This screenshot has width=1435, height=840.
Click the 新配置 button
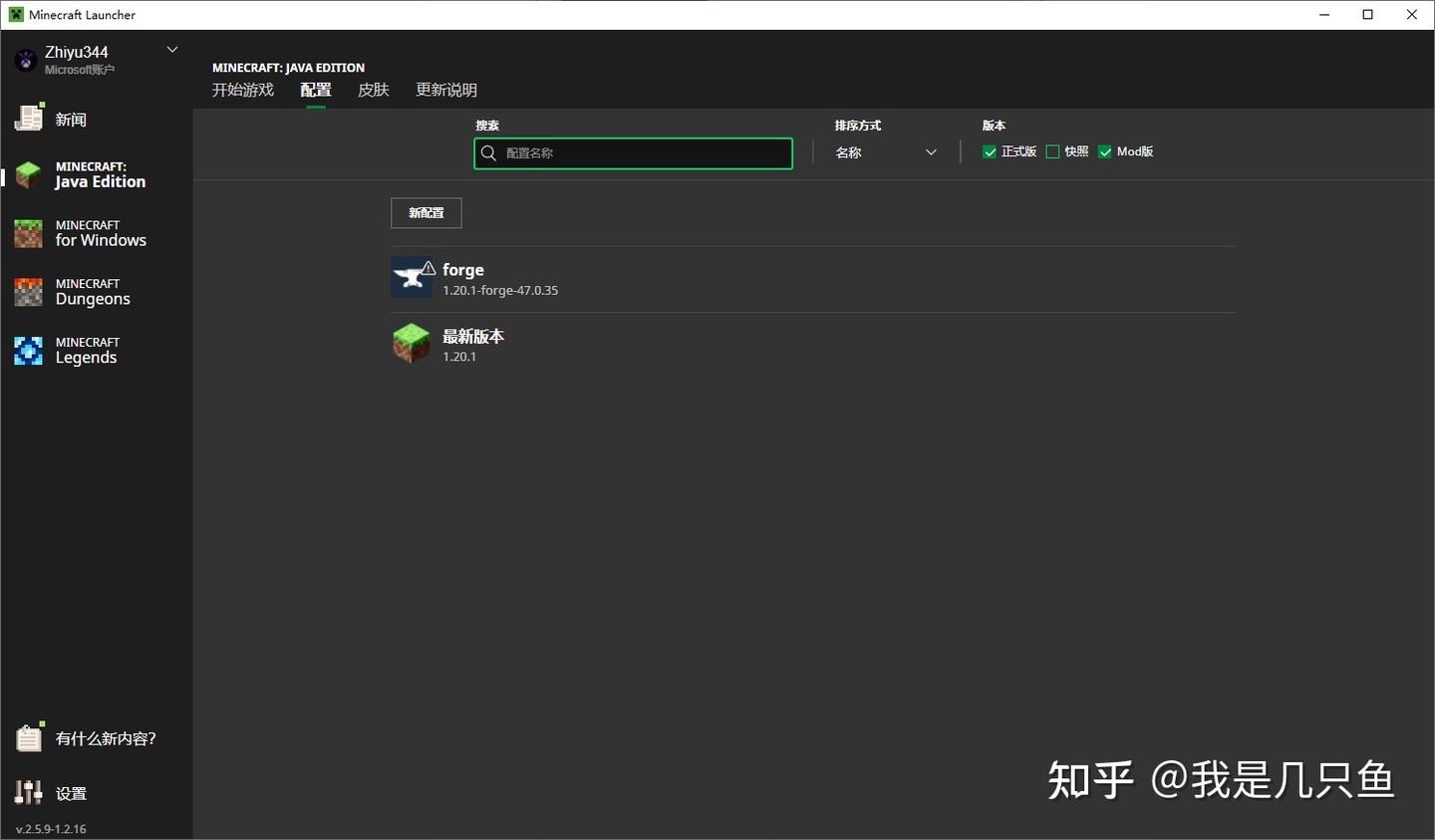pyautogui.click(x=426, y=212)
